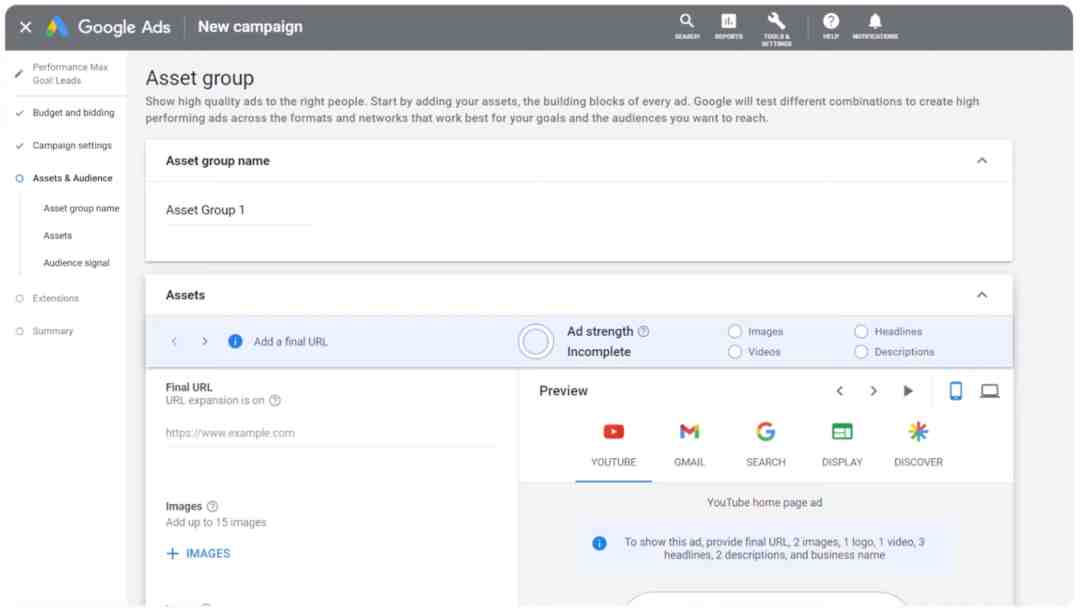1080x612 pixels.
Task: Switch preview to mobile device icon
Action: click(x=955, y=391)
